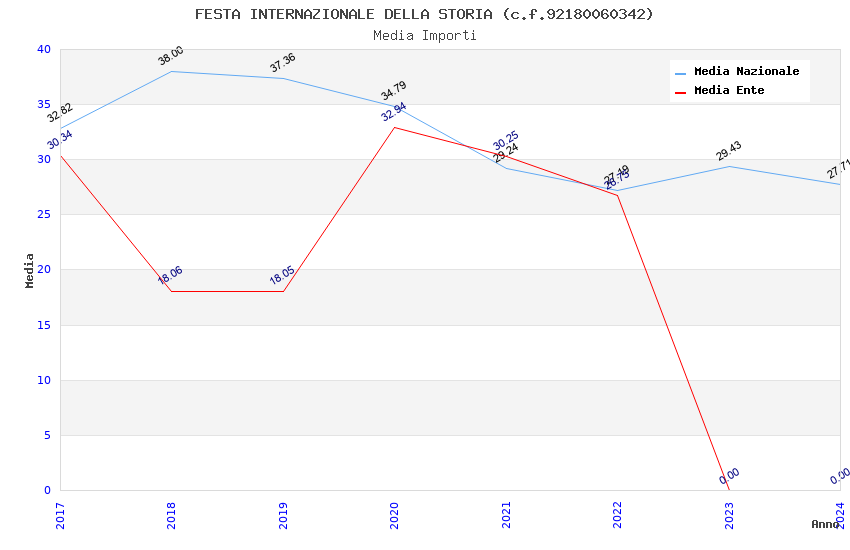The width and height of the screenshot is (850, 550).
Task: Click the vertical Media y-axis title
Action: coord(30,270)
